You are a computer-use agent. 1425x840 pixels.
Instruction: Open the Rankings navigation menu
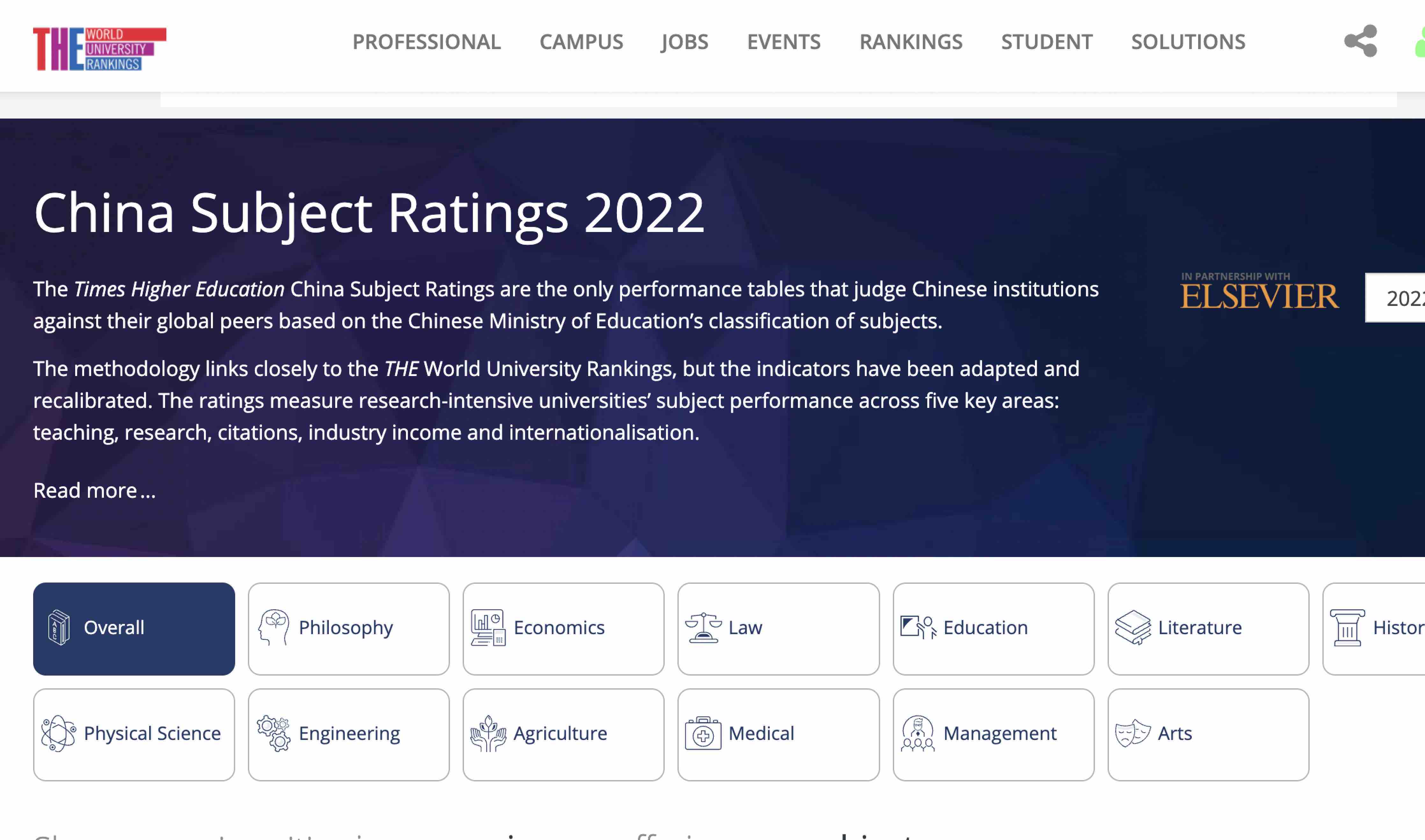pos(911,42)
